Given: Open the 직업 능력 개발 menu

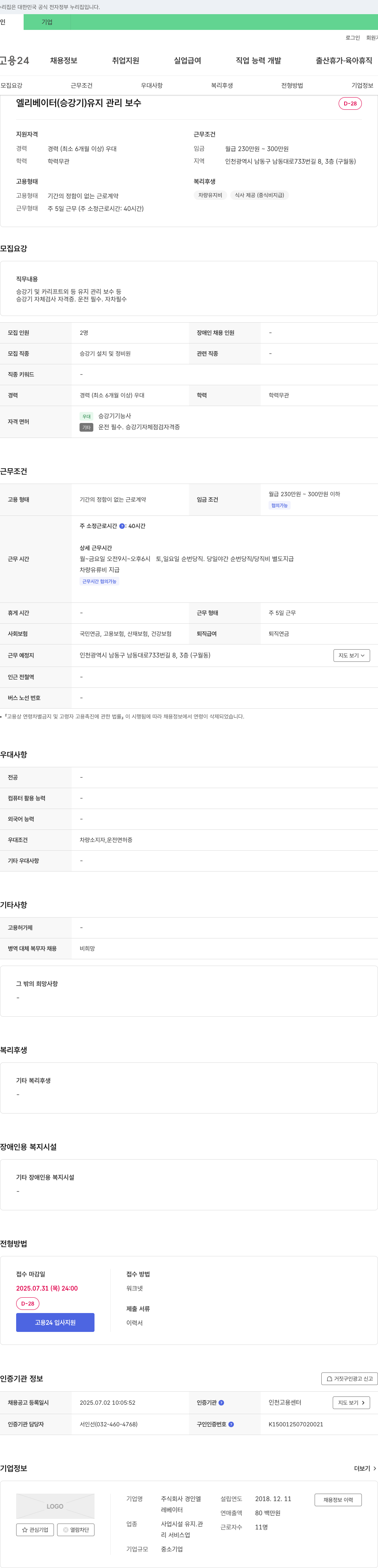Looking at the screenshot, I should [x=259, y=61].
